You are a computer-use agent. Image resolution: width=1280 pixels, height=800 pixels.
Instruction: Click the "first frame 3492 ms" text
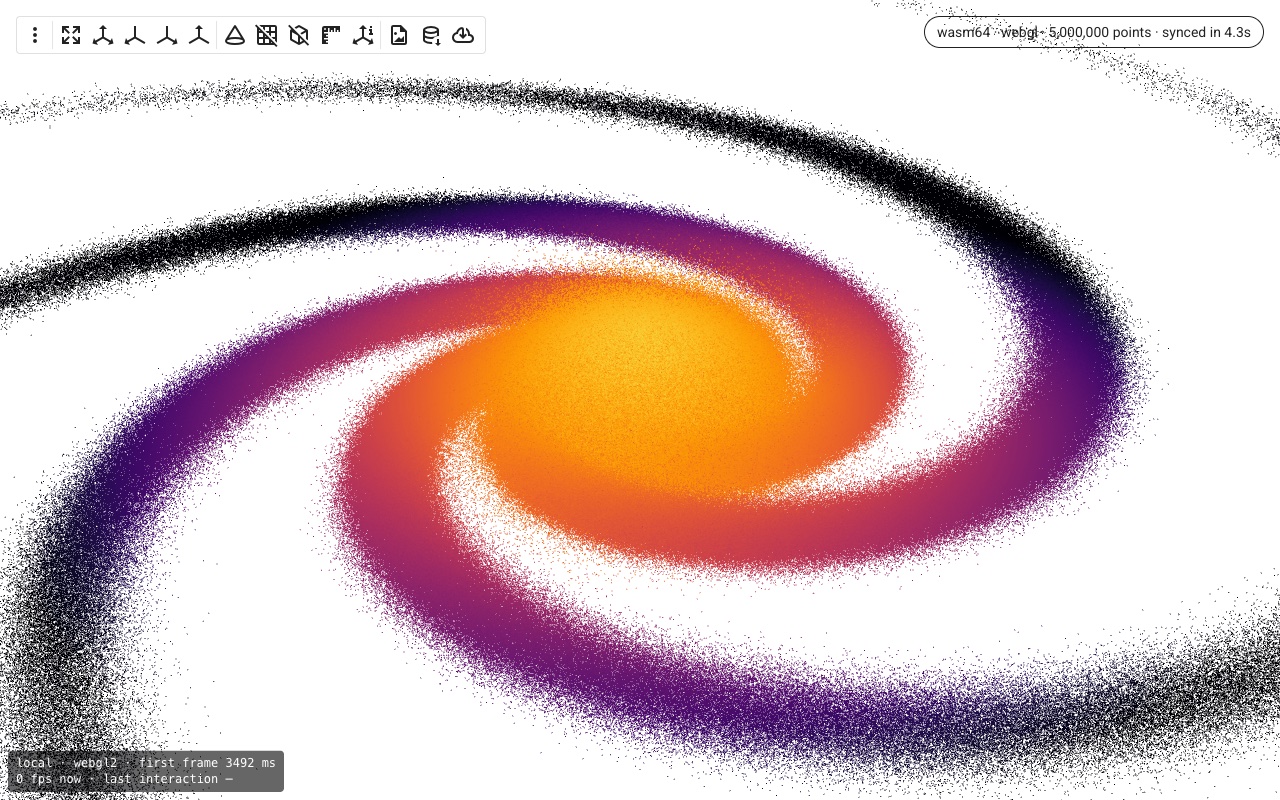point(207,763)
